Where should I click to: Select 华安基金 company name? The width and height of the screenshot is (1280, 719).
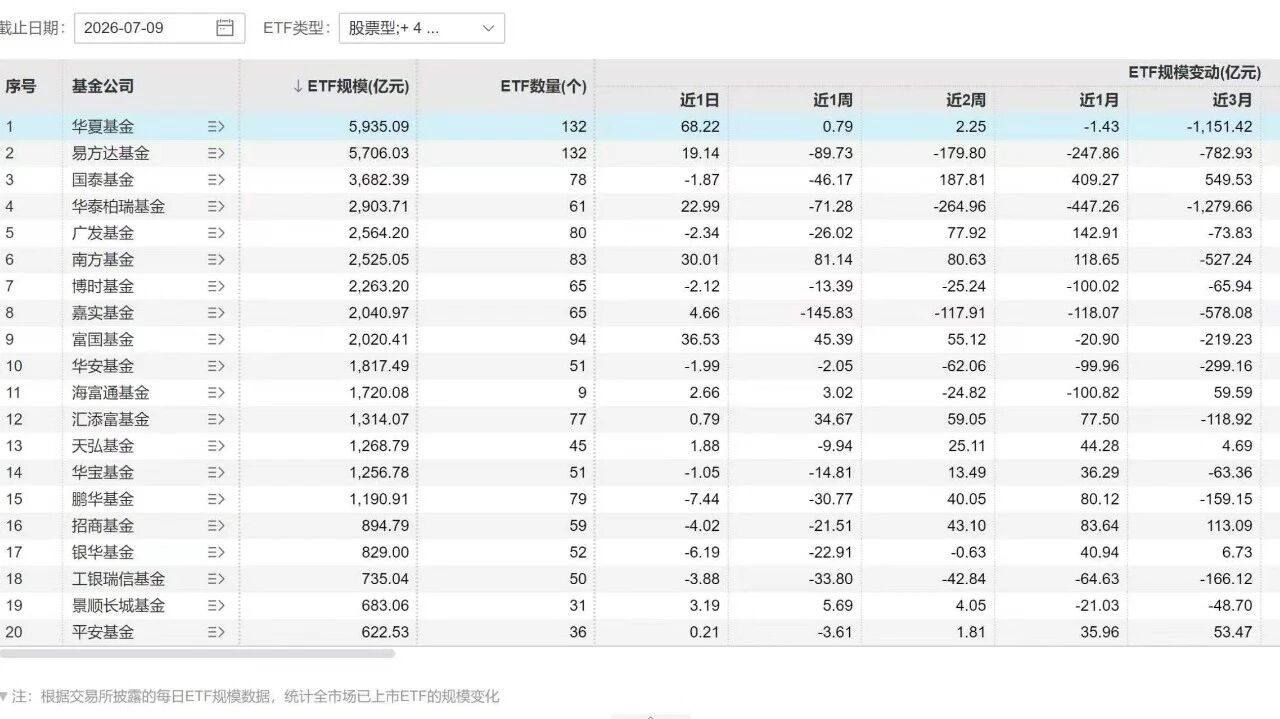click(x=102, y=366)
